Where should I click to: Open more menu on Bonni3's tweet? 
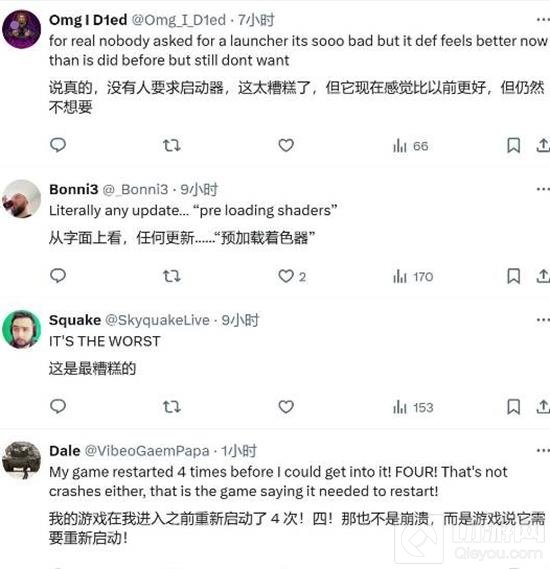click(x=543, y=189)
